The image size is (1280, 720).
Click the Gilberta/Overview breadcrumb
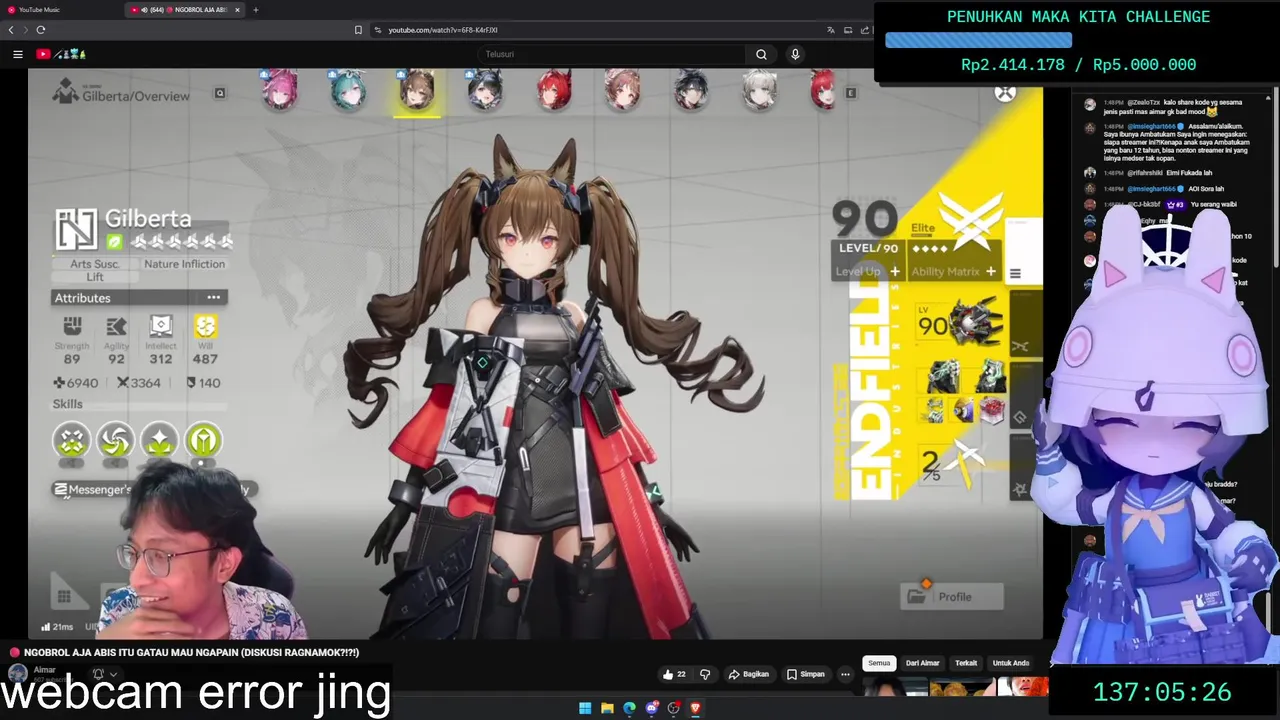pos(136,96)
